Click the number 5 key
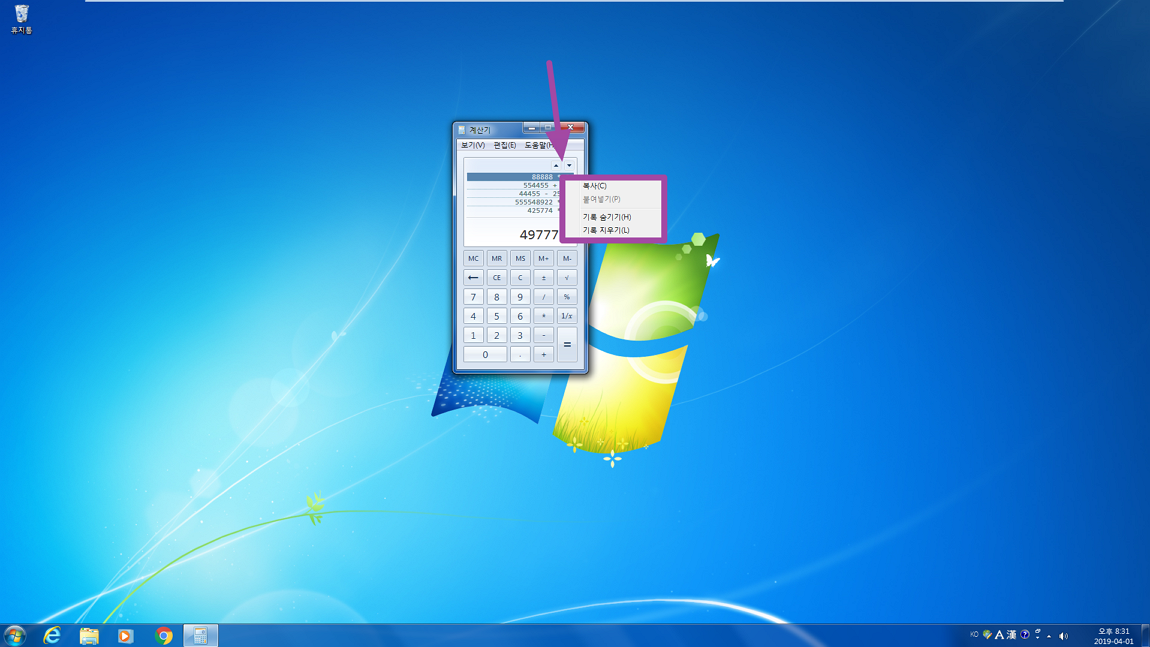1150x647 pixels. 497,316
